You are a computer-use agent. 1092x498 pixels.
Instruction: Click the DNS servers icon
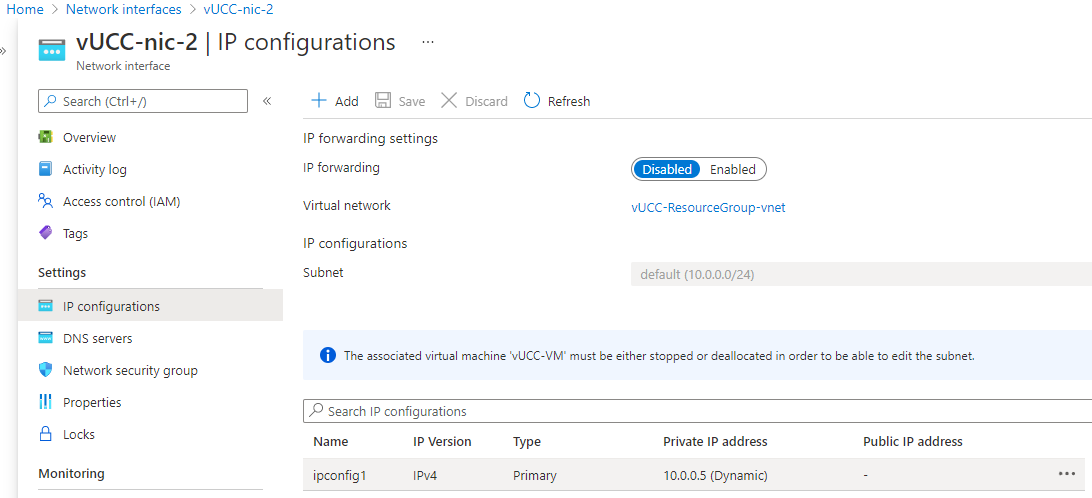click(x=45, y=338)
